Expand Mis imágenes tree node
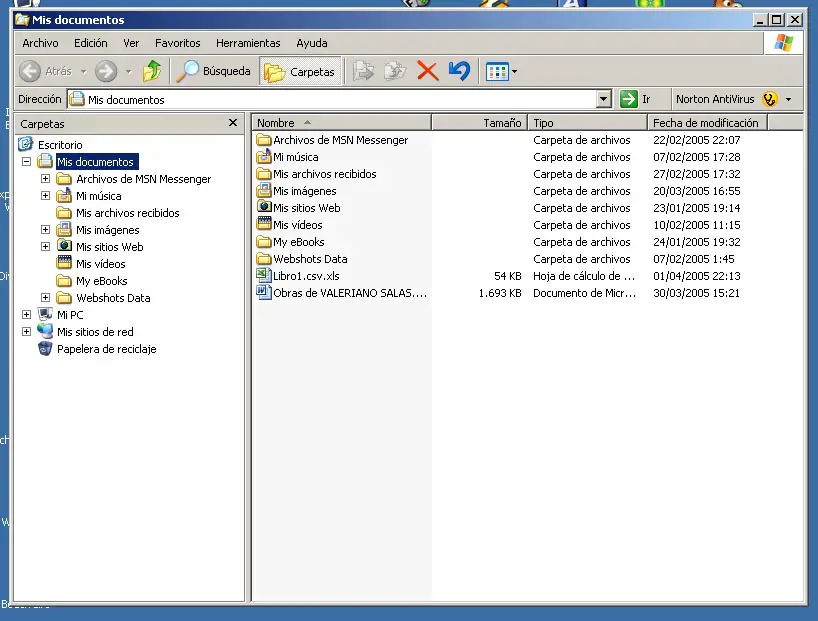 (x=45, y=230)
